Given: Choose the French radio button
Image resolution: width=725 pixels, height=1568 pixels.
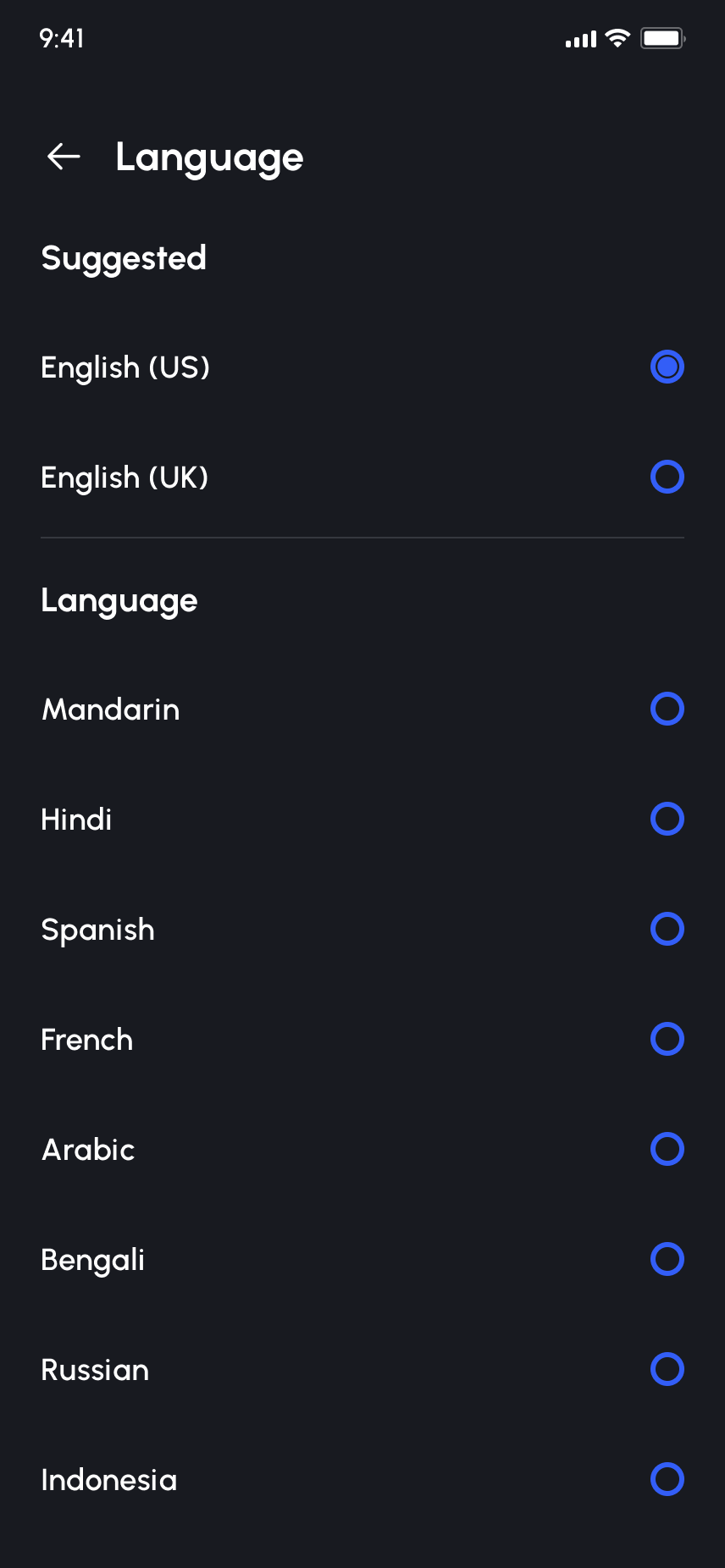Looking at the screenshot, I should pos(667,1040).
